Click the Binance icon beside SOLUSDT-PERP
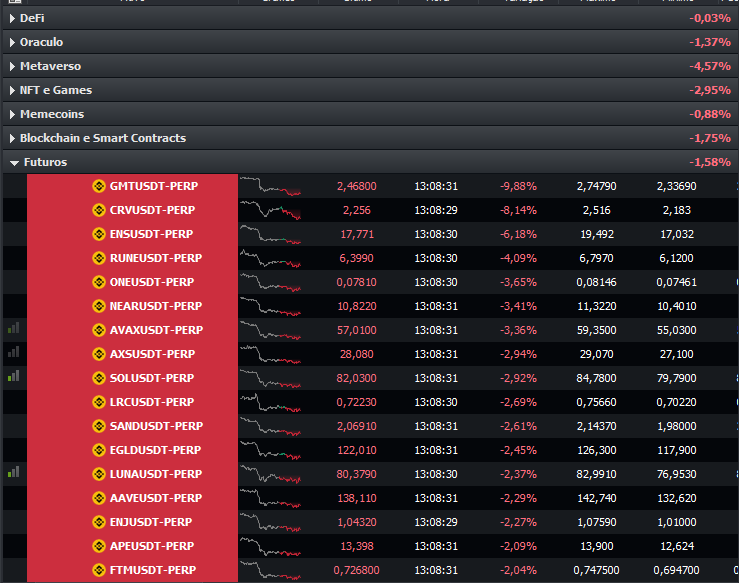The image size is (739, 583). point(99,378)
